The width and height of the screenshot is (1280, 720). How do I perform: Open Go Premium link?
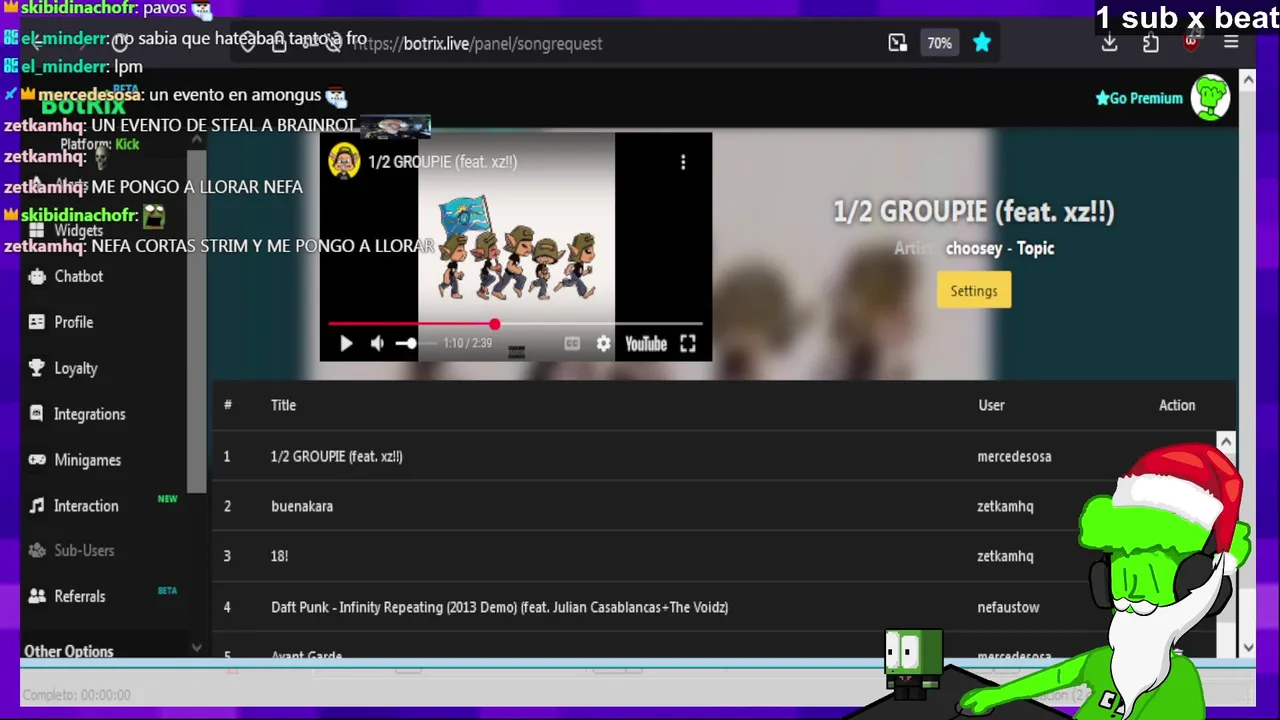click(x=1139, y=98)
